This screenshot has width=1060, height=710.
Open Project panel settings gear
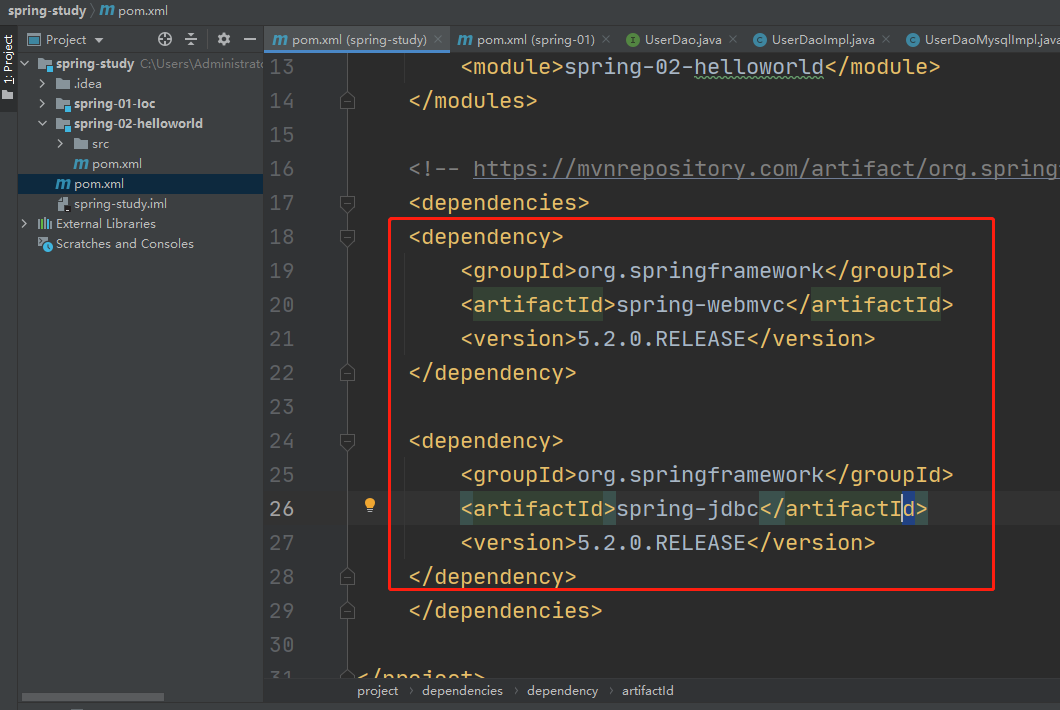[x=223, y=40]
